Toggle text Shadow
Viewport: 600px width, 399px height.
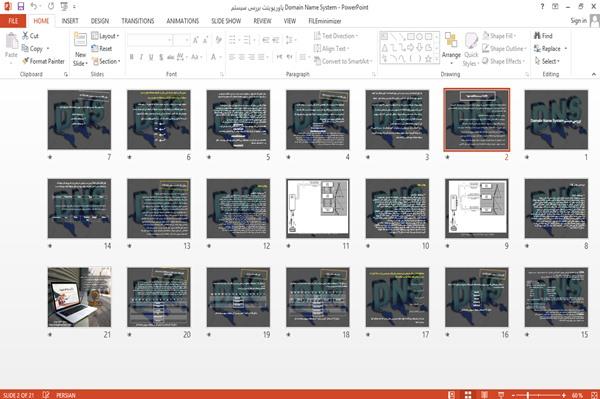(161, 57)
